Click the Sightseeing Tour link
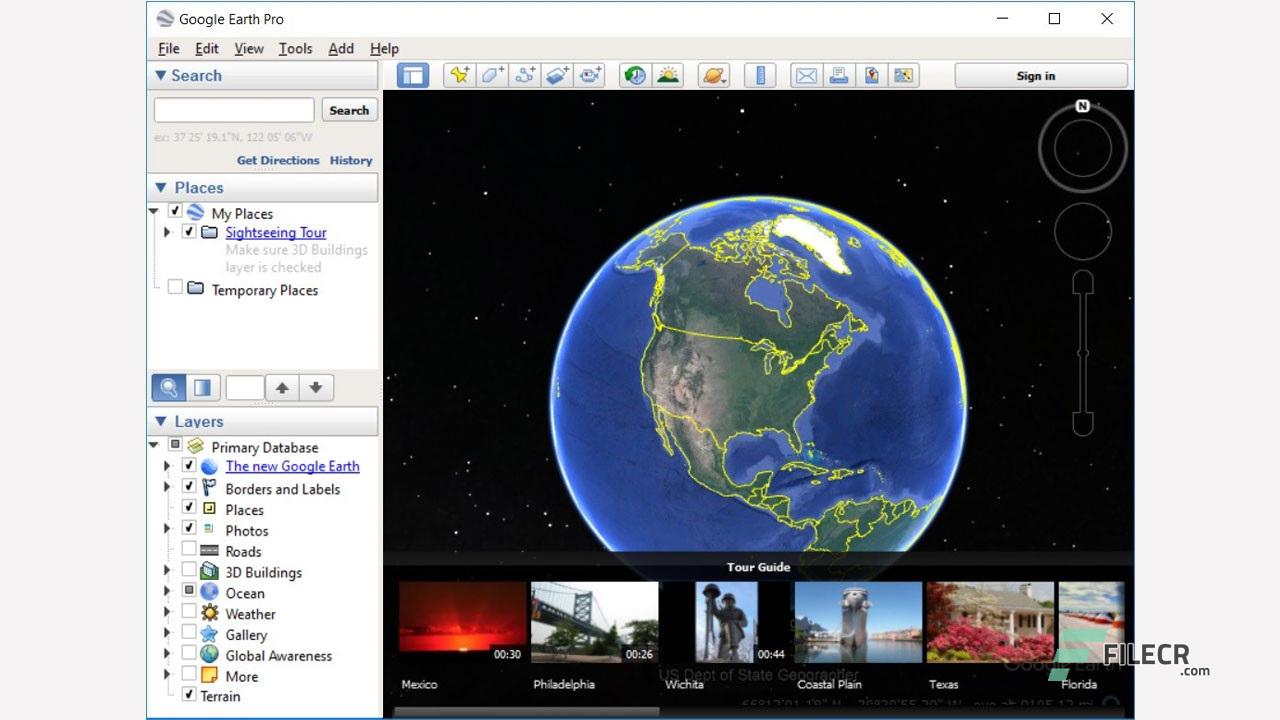The width and height of the screenshot is (1280, 720). pyautogui.click(x=276, y=232)
